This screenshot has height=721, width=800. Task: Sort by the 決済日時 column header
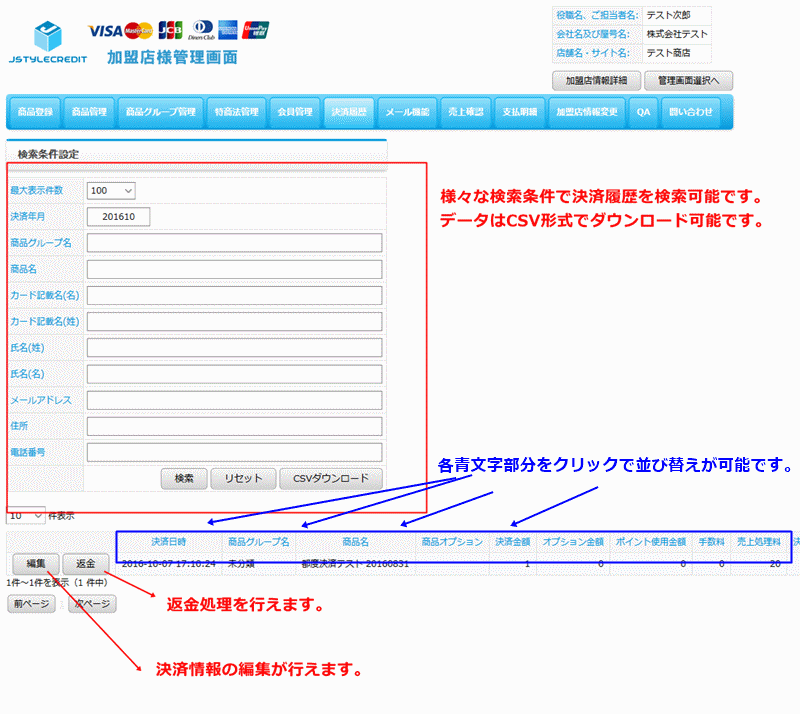169,542
